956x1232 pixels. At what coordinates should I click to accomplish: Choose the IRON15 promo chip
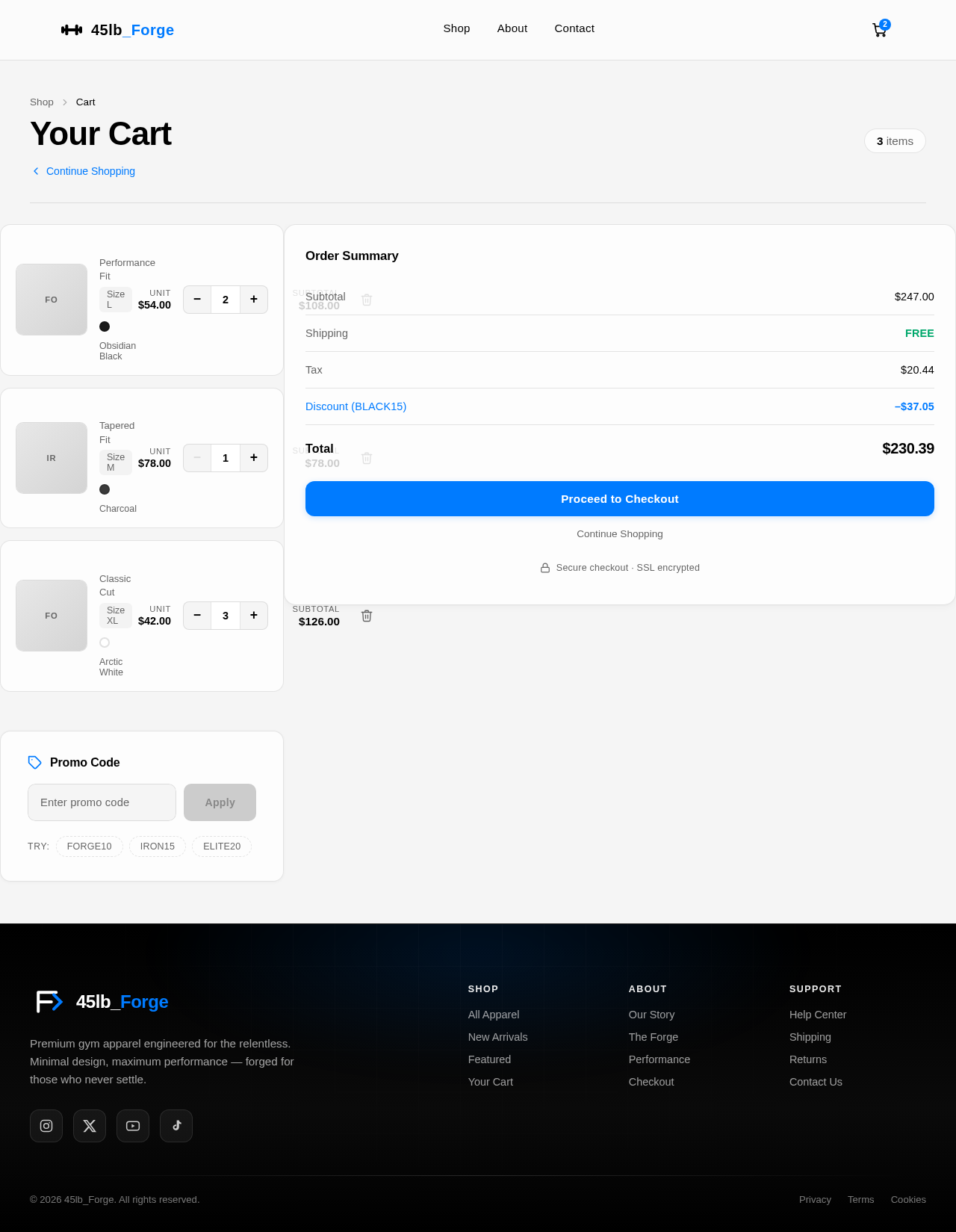coord(158,846)
